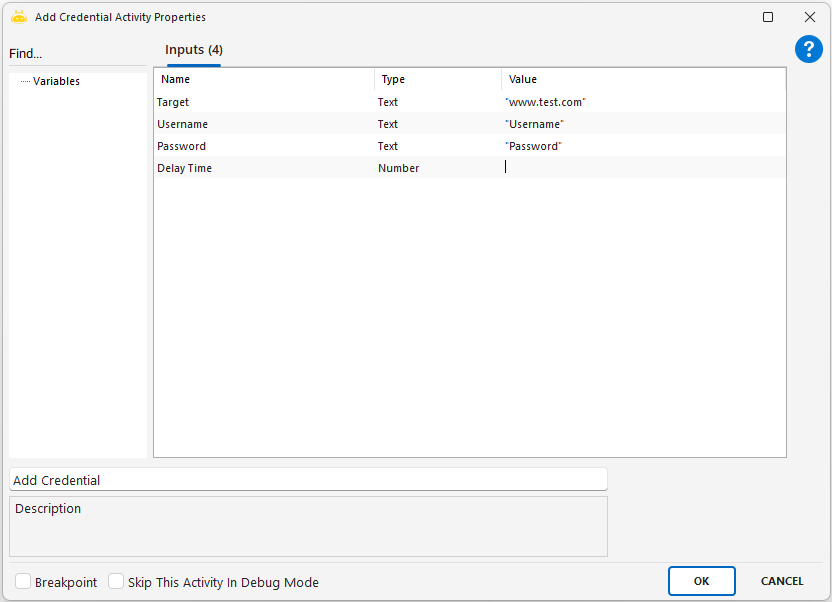Viewport: 832px width, 602px height.
Task: Edit the Username value cell
Action: click(642, 124)
